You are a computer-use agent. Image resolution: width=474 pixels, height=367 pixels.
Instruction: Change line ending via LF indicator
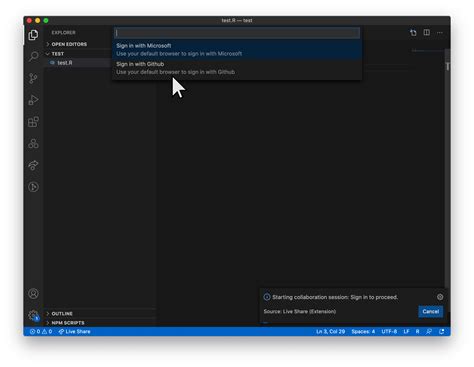406,332
